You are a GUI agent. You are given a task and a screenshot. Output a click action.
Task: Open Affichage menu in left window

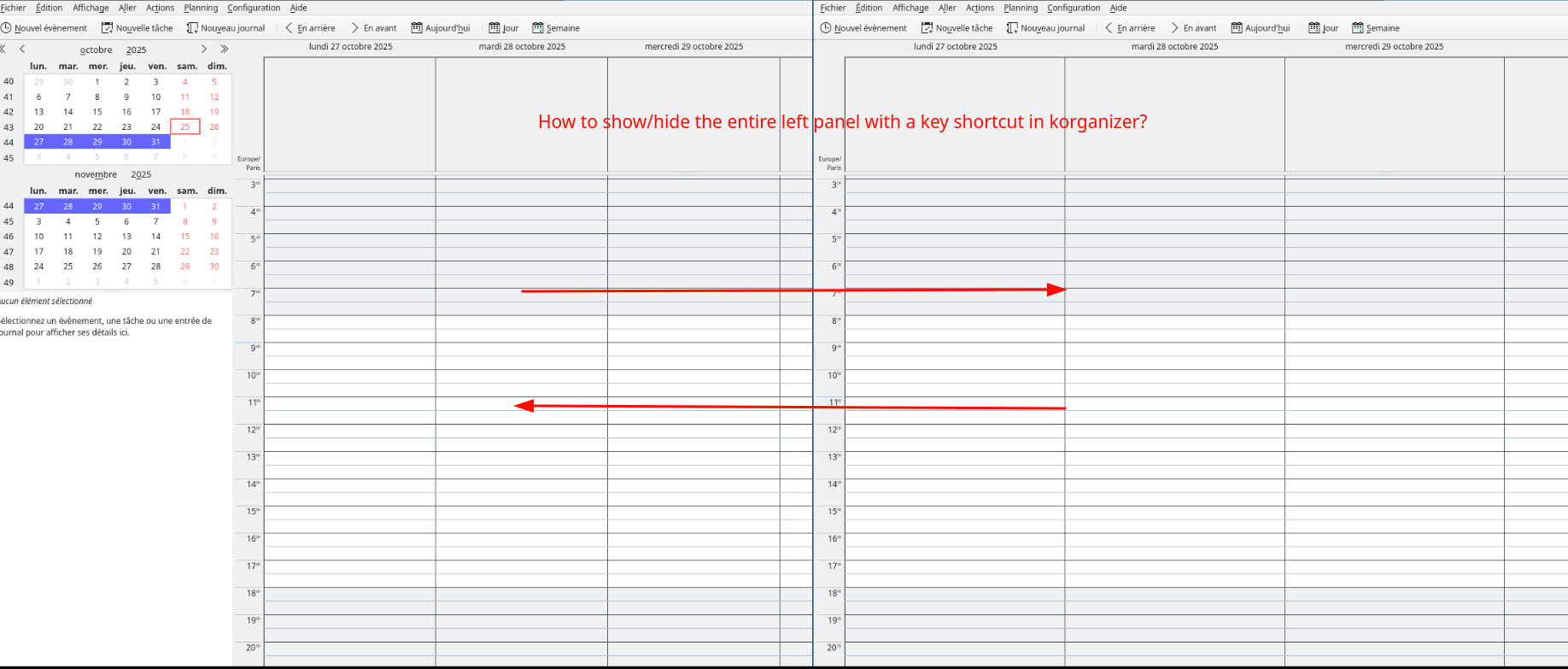(x=91, y=8)
